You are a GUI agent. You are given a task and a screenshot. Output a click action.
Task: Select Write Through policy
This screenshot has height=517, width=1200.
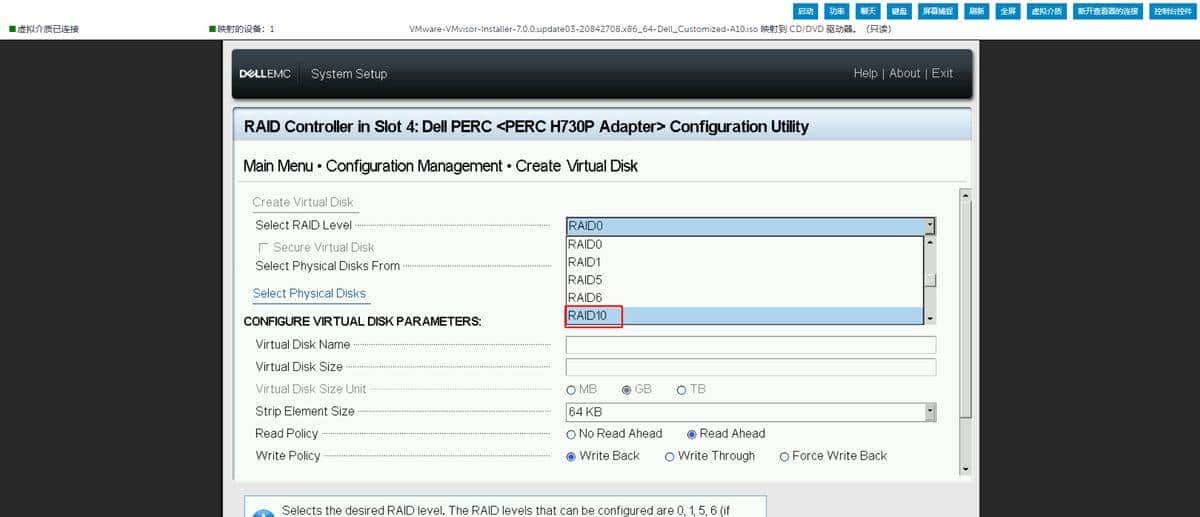click(669, 456)
